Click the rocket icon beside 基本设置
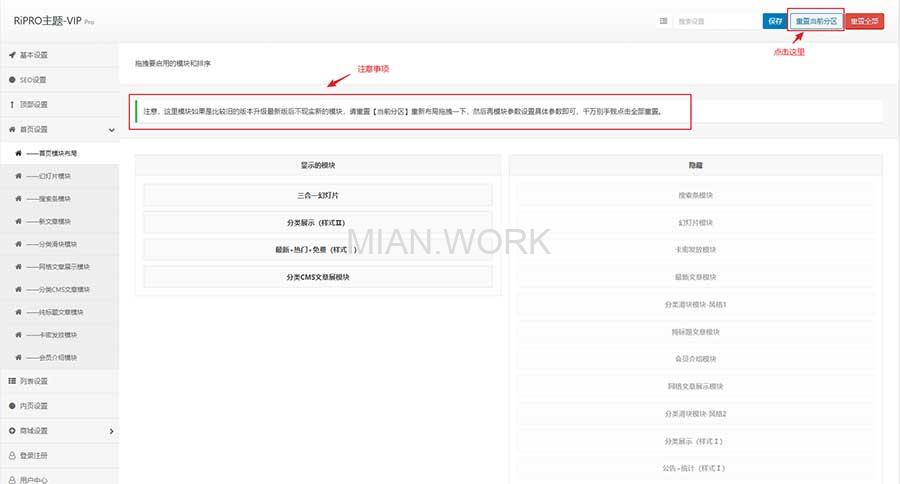 click(12, 54)
